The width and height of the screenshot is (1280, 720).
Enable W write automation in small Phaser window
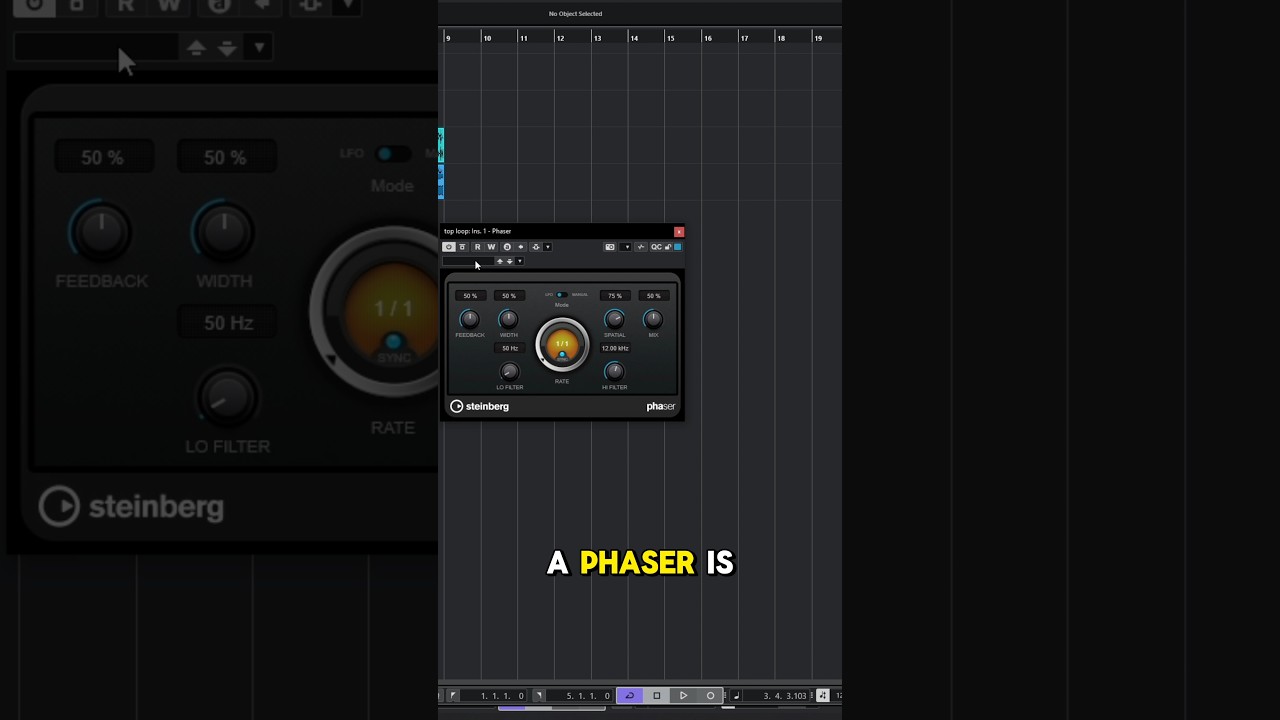[x=491, y=247]
